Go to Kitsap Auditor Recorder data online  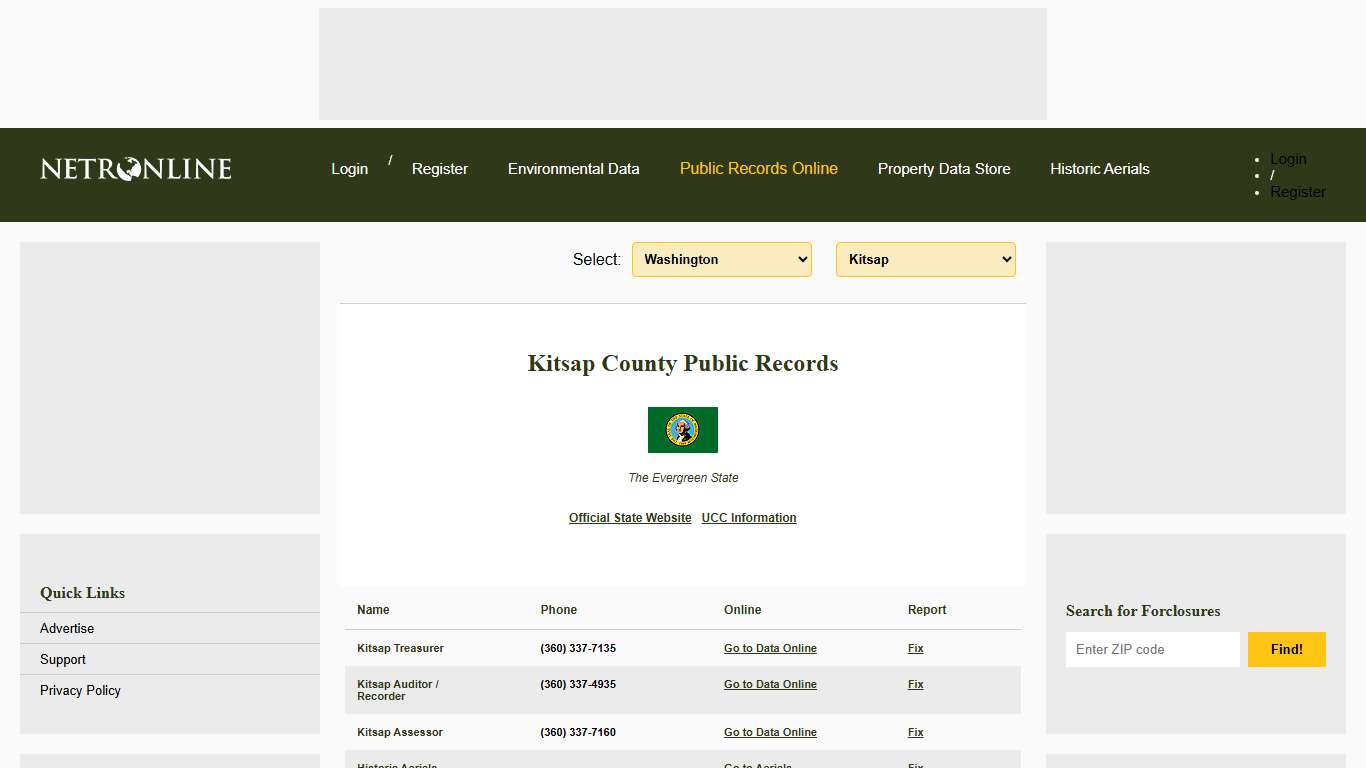tap(770, 684)
